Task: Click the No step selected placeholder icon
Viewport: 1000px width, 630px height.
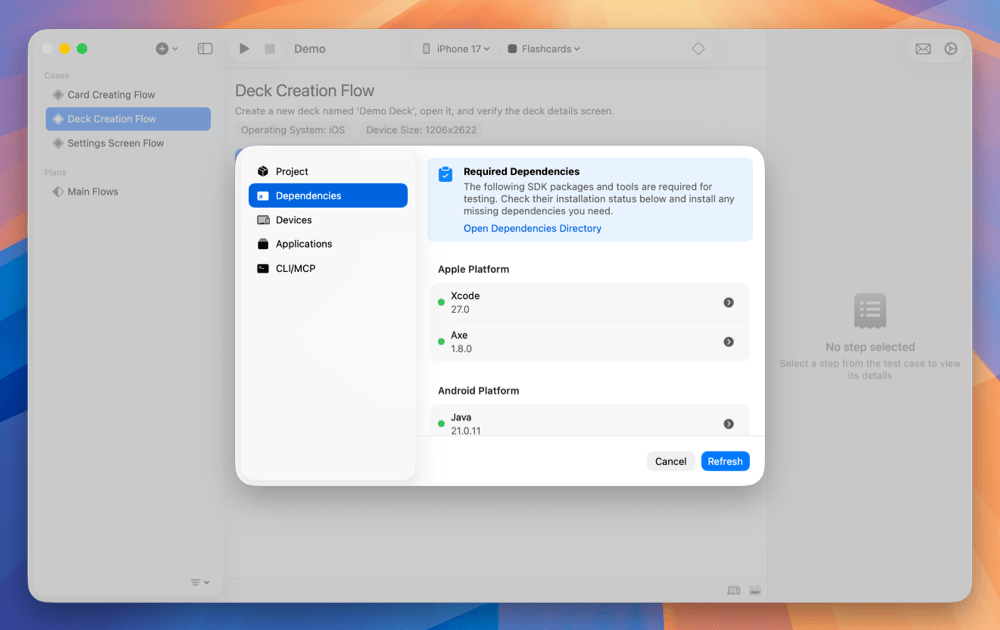Action: point(870,311)
